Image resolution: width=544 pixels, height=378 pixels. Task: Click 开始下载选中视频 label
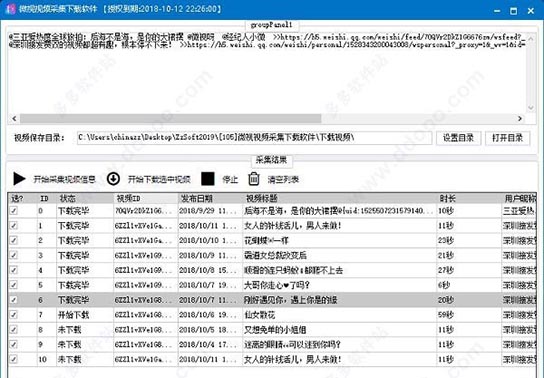(159, 180)
